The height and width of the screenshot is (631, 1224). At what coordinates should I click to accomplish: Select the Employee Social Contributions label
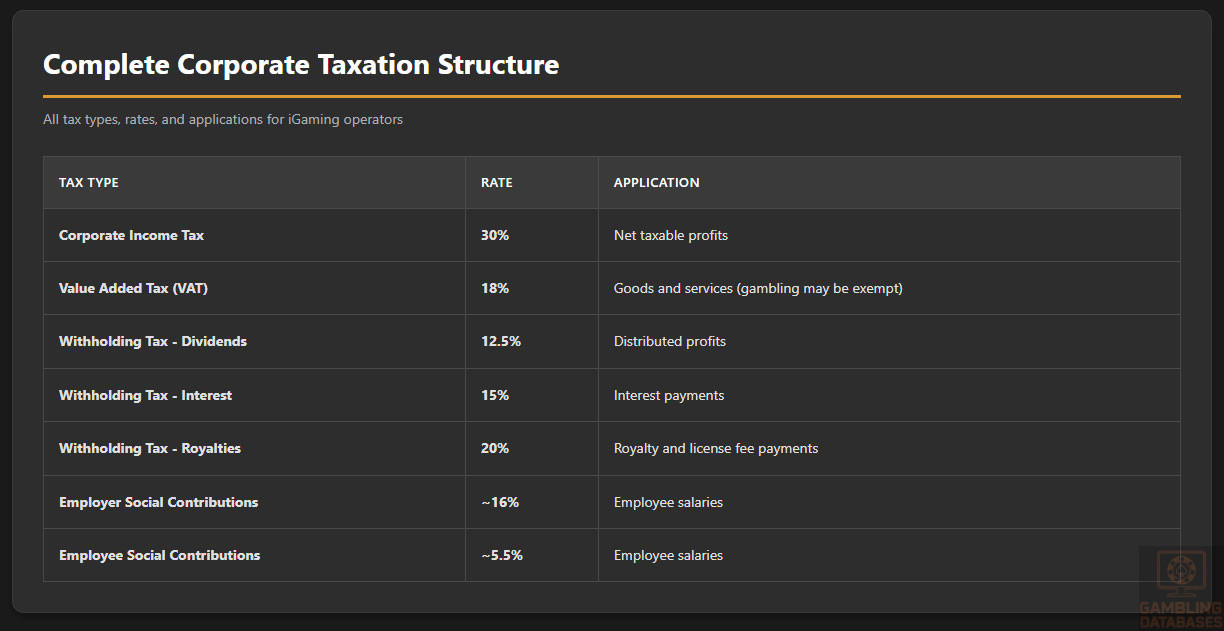coord(159,556)
